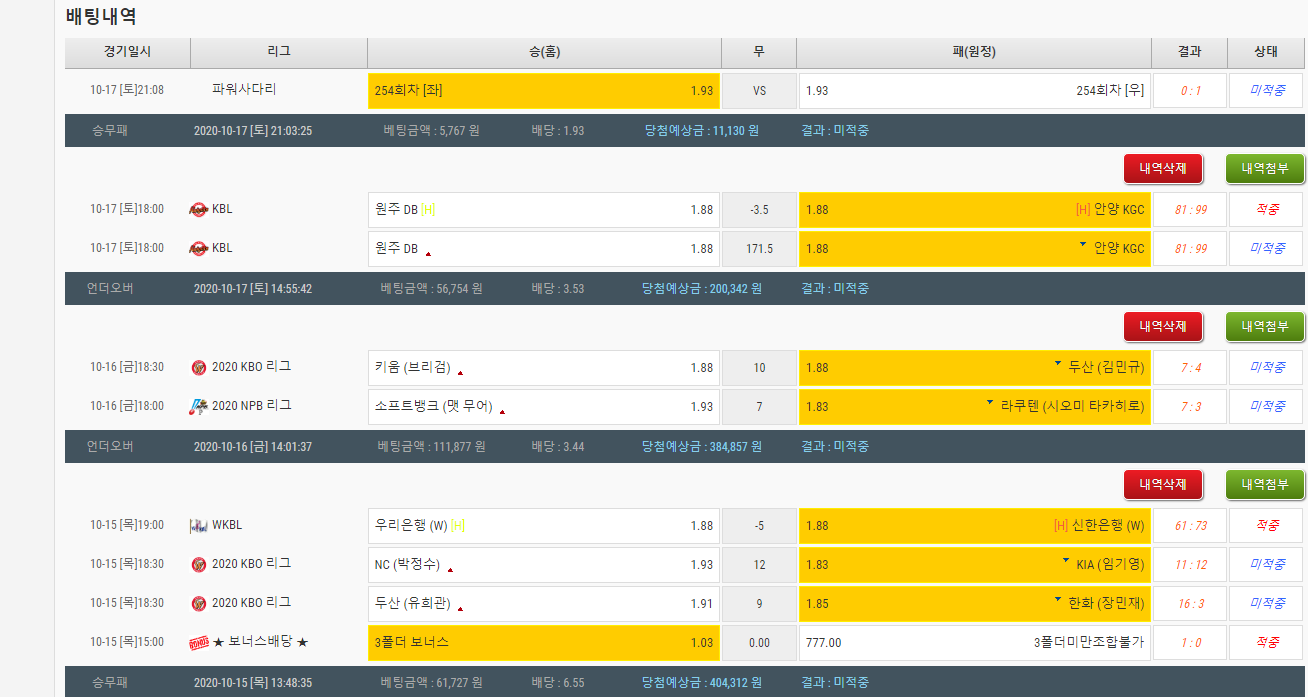Click the bonus icon beside ★ 보너스배당 ★

[198, 643]
